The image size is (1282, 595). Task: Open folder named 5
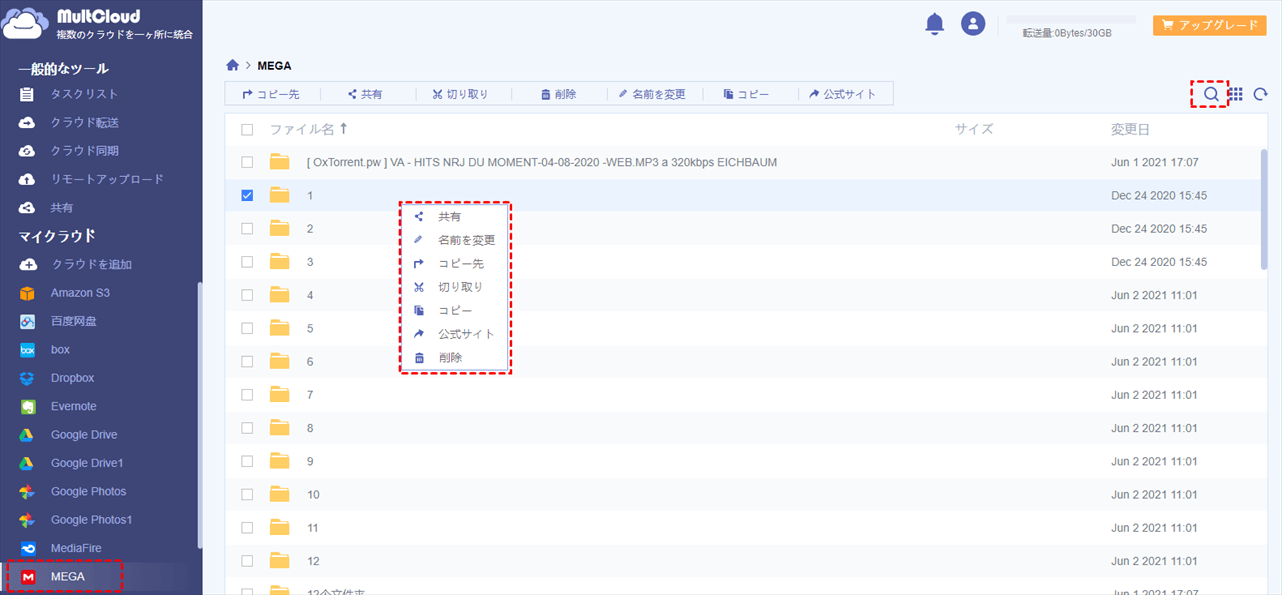pyautogui.click(x=310, y=328)
